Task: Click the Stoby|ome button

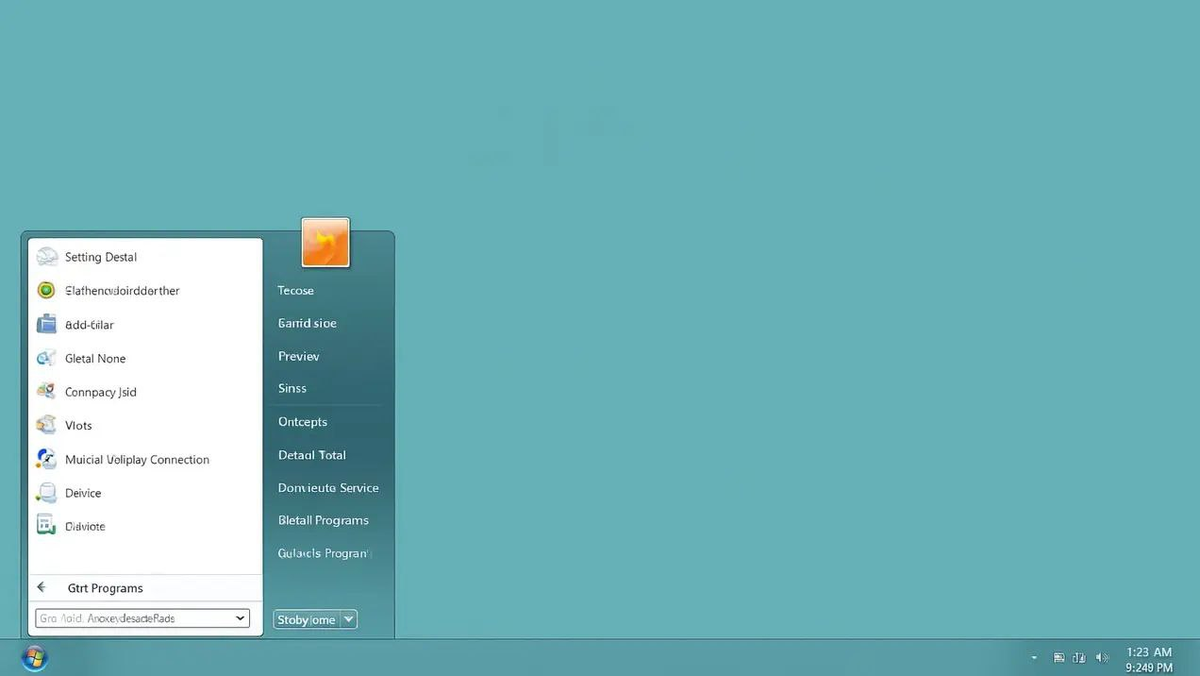Action: pos(307,619)
